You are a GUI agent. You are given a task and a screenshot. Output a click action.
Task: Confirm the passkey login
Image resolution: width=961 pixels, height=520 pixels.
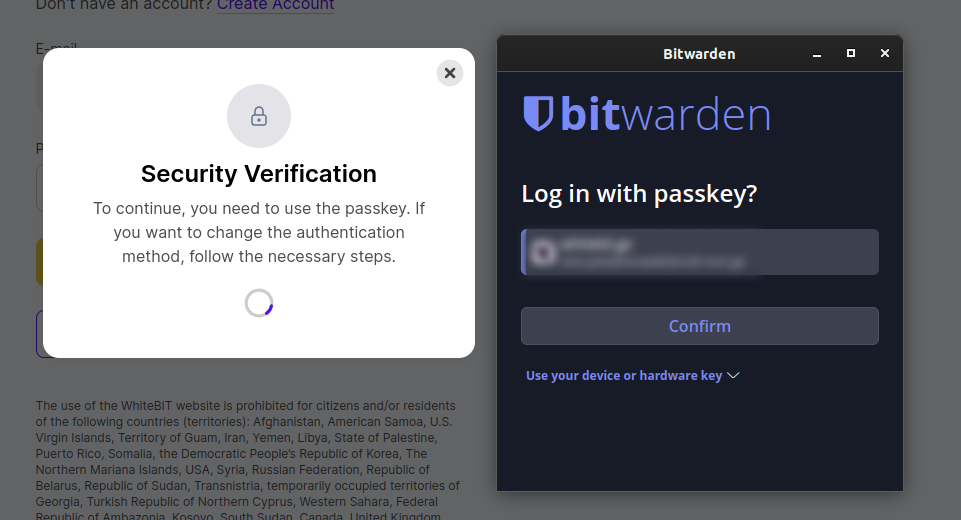[x=700, y=326]
